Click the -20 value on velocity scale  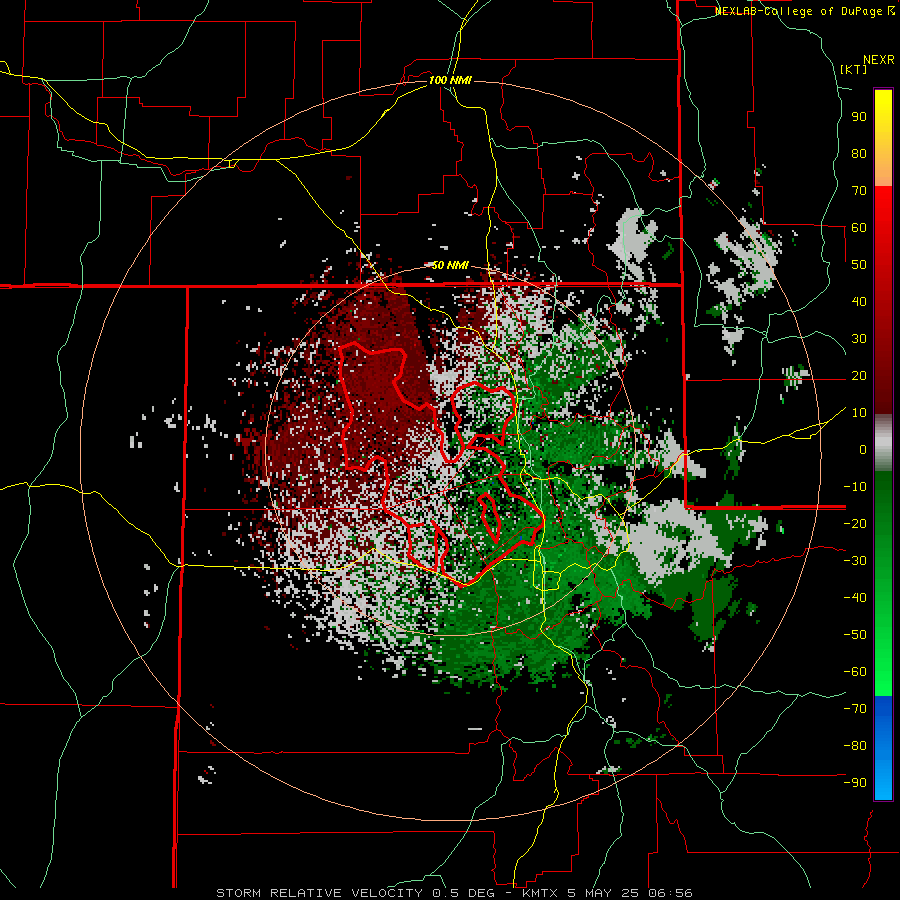pyautogui.click(x=855, y=523)
